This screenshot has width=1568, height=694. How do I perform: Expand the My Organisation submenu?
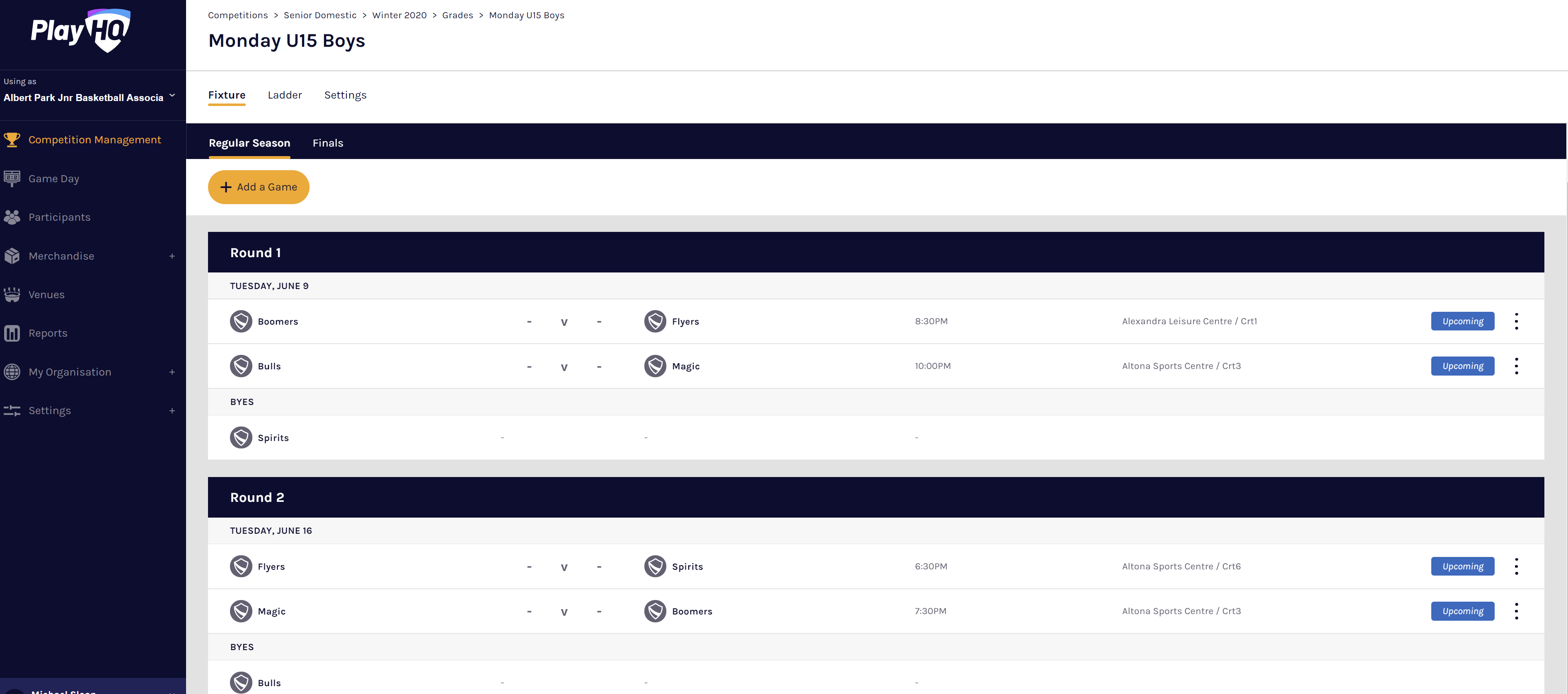click(172, 372)
